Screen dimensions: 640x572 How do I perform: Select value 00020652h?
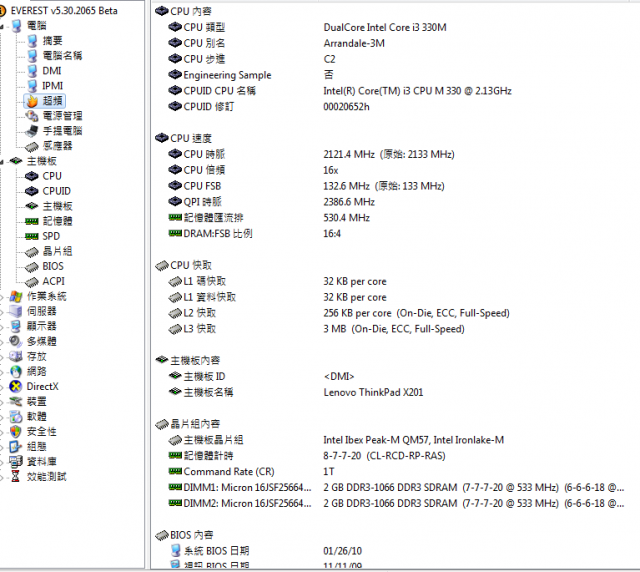click(346, 107)
